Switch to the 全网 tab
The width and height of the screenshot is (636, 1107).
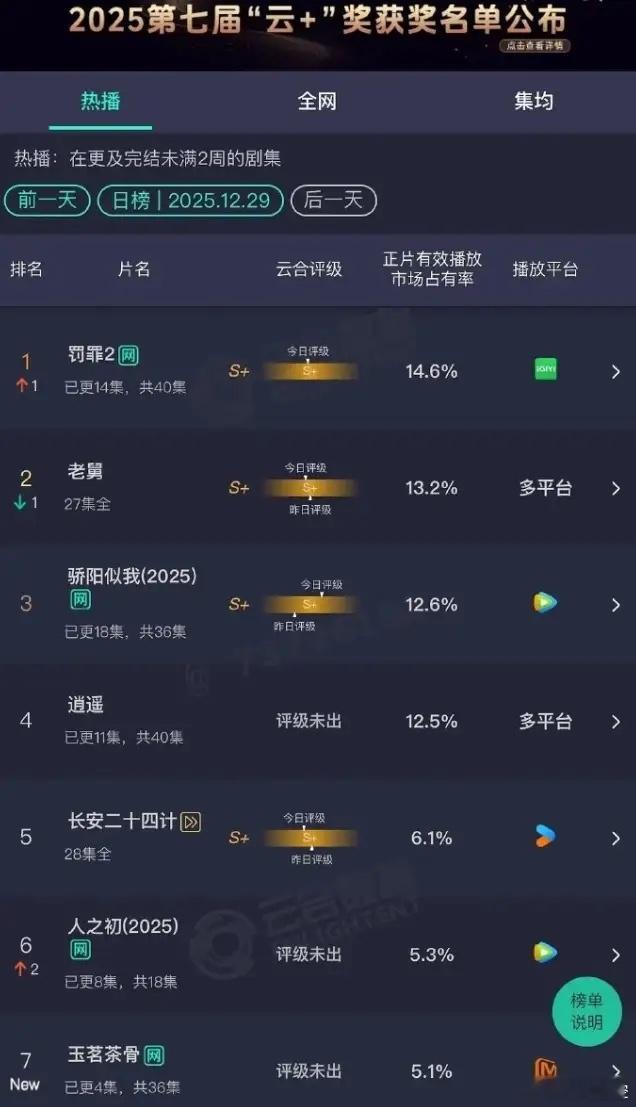317,101
